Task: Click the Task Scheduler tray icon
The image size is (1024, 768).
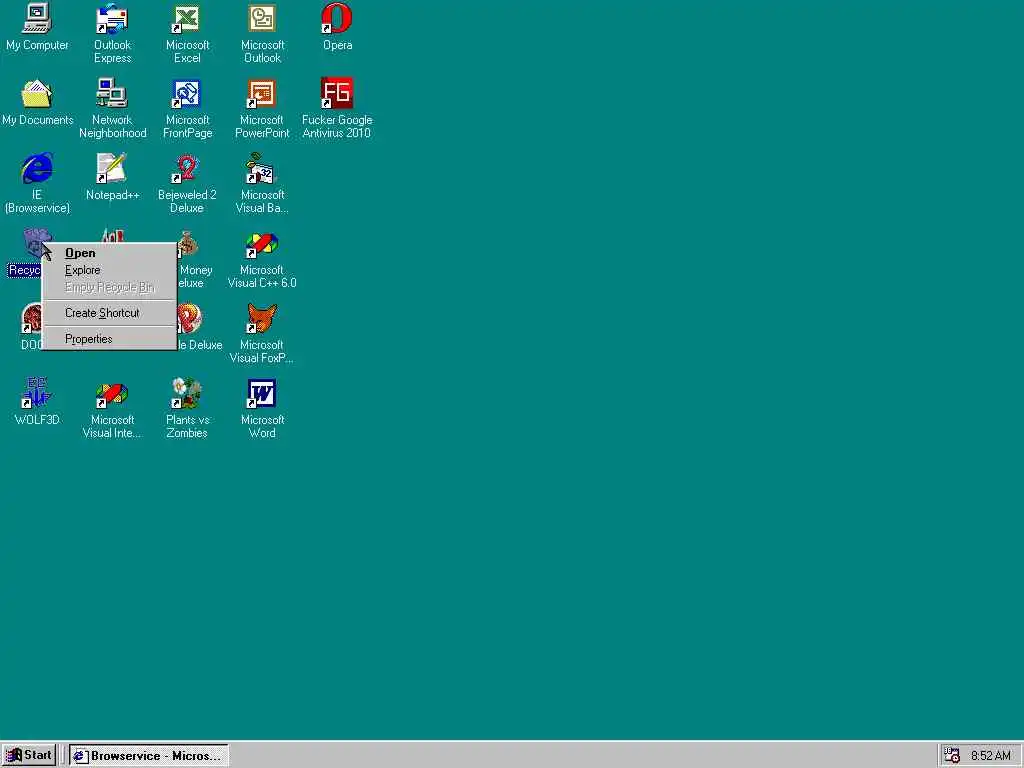Action: click(x=952, y=756)
